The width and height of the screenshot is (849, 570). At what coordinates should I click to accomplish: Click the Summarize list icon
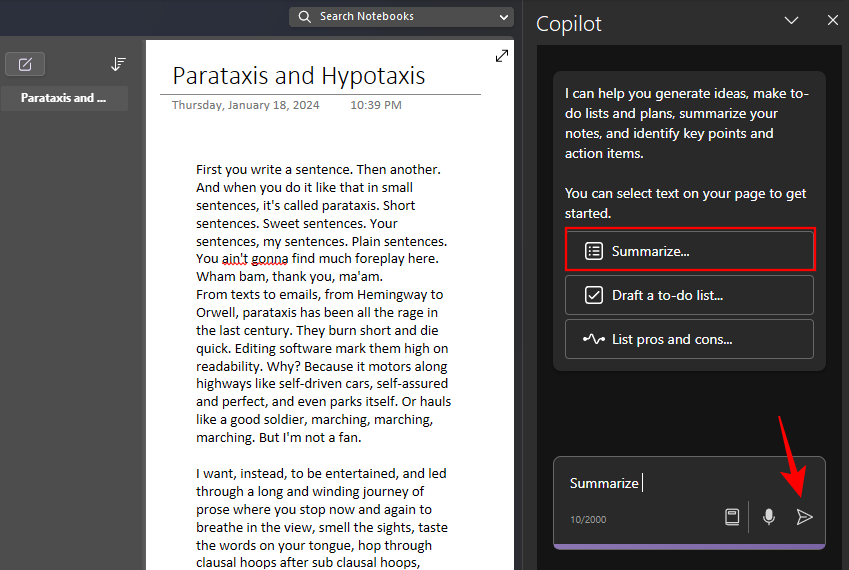[594, 251]
